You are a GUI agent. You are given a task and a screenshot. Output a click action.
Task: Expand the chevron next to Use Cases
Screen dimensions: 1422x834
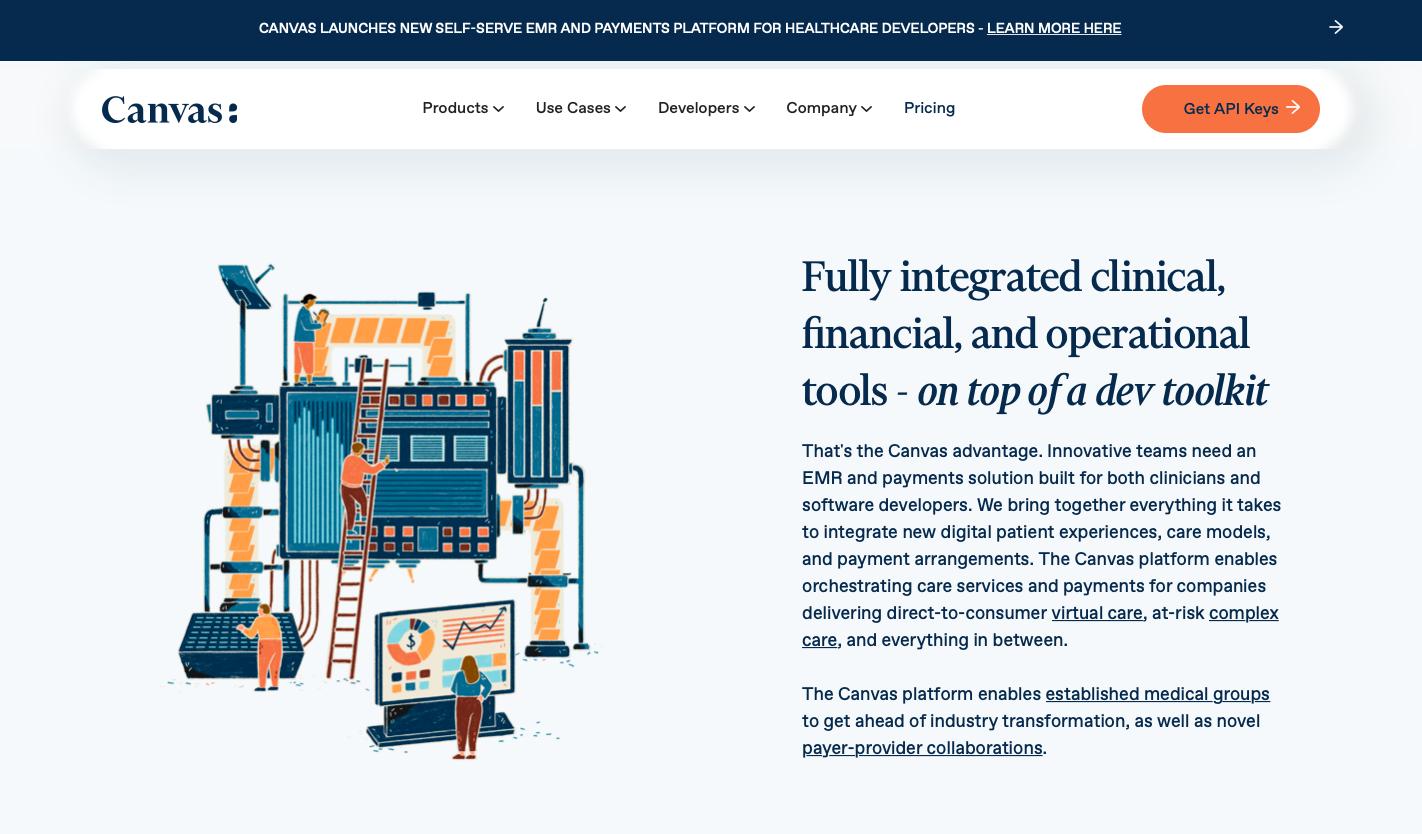click(621, 109)
